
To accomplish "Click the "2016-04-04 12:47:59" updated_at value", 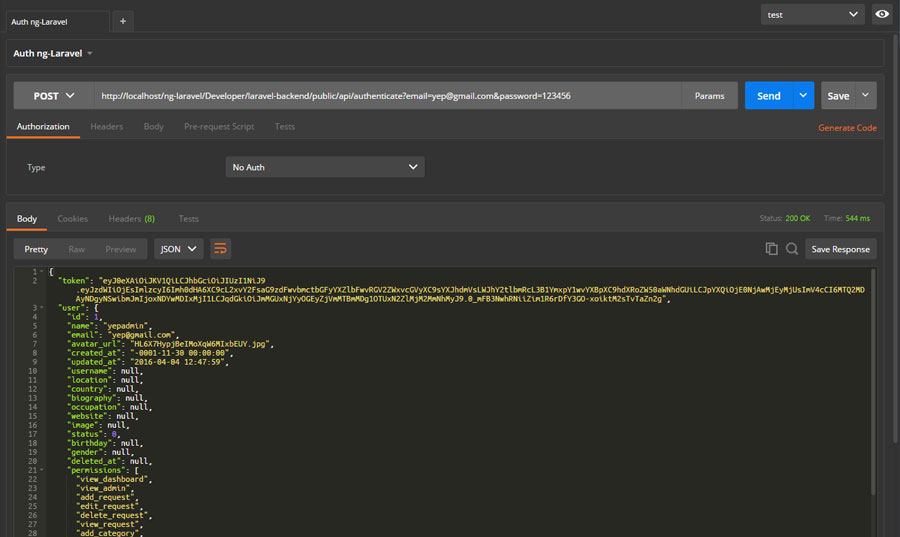I will click(x=179, y=362).
